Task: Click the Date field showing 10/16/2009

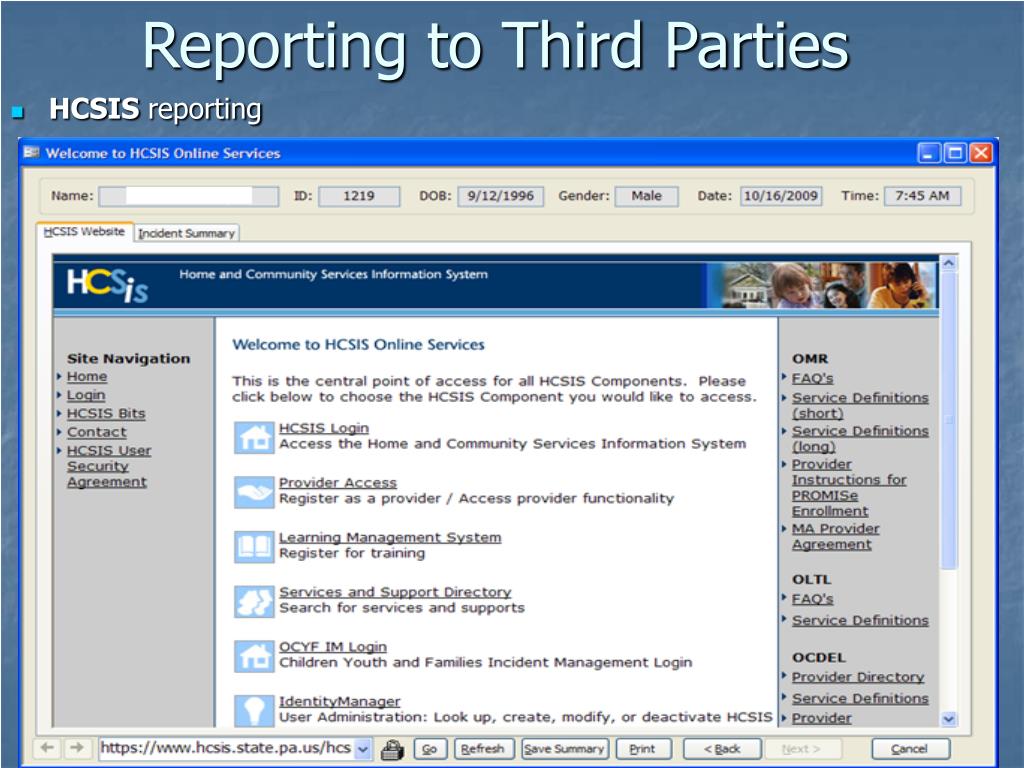Action: click(781, 196)
